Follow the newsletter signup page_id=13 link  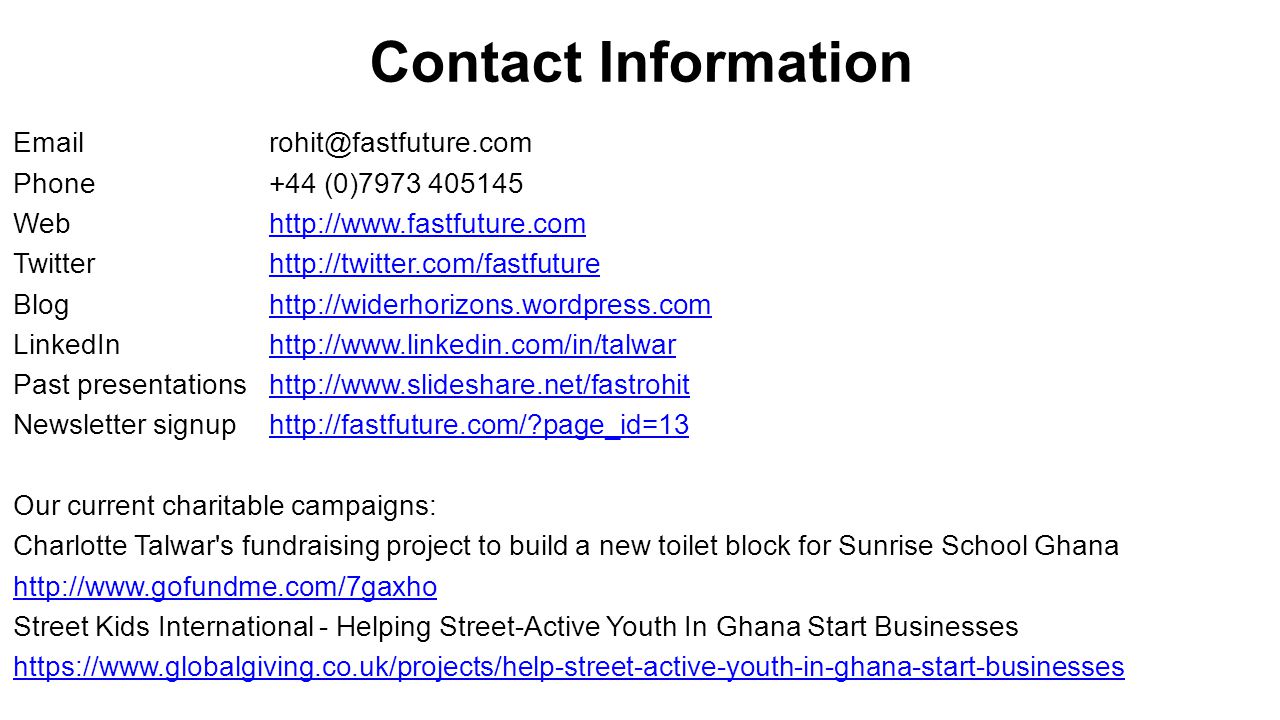[479, 426]
